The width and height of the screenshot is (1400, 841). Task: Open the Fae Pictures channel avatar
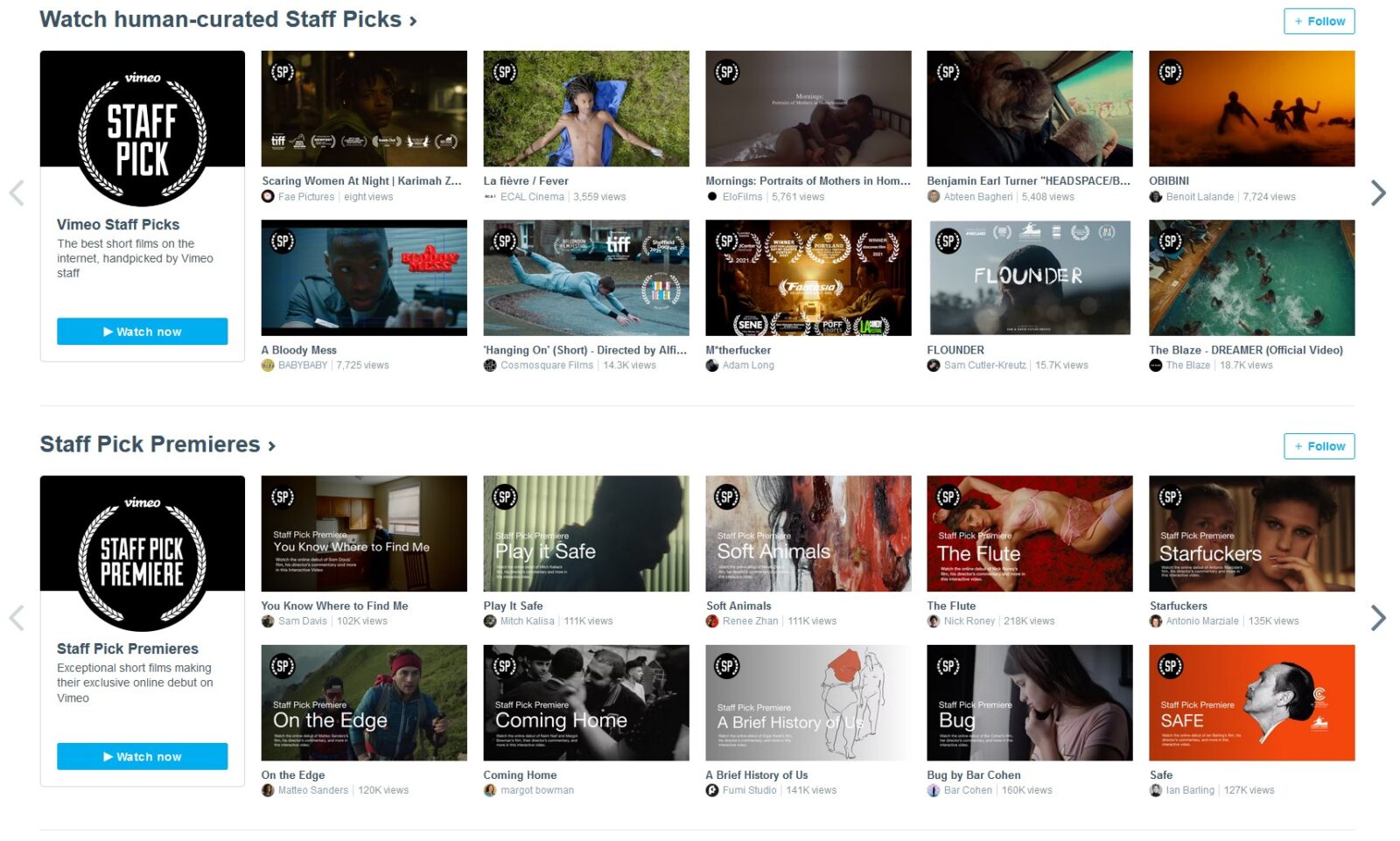click(x=268, y=197)
